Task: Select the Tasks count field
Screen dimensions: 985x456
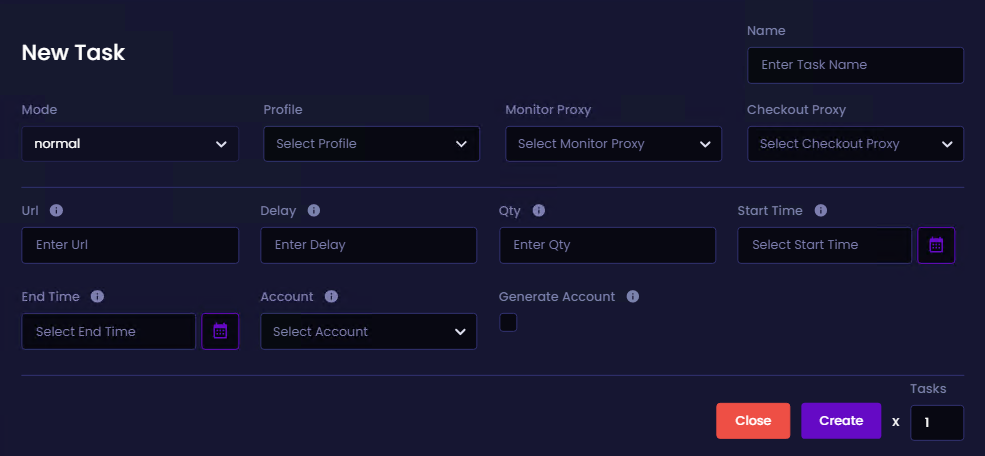Action: (937, 423)
